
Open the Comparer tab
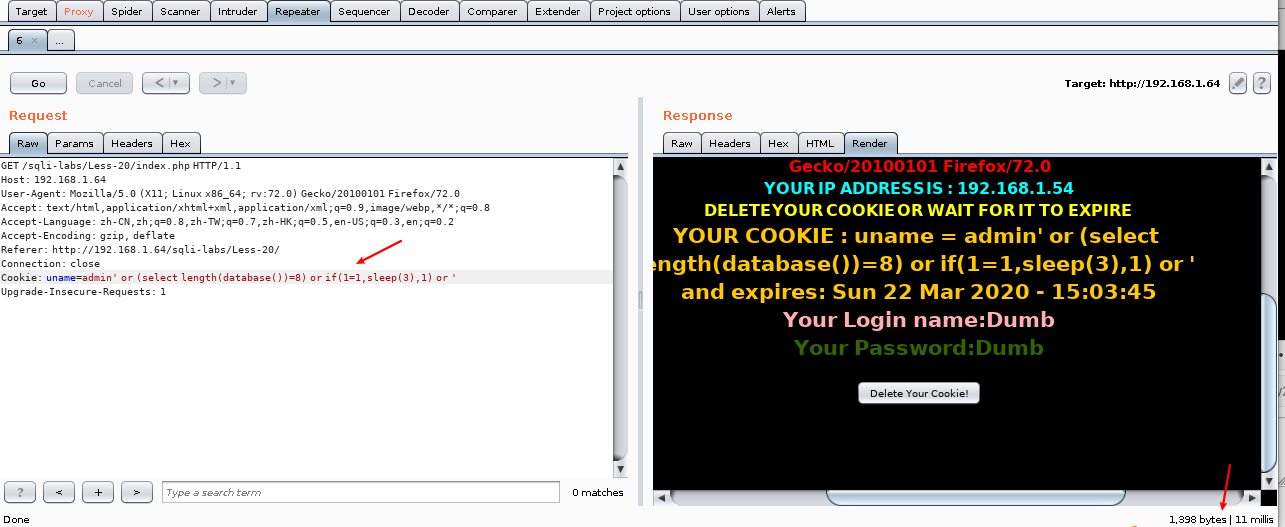click(x=492, y=11)
